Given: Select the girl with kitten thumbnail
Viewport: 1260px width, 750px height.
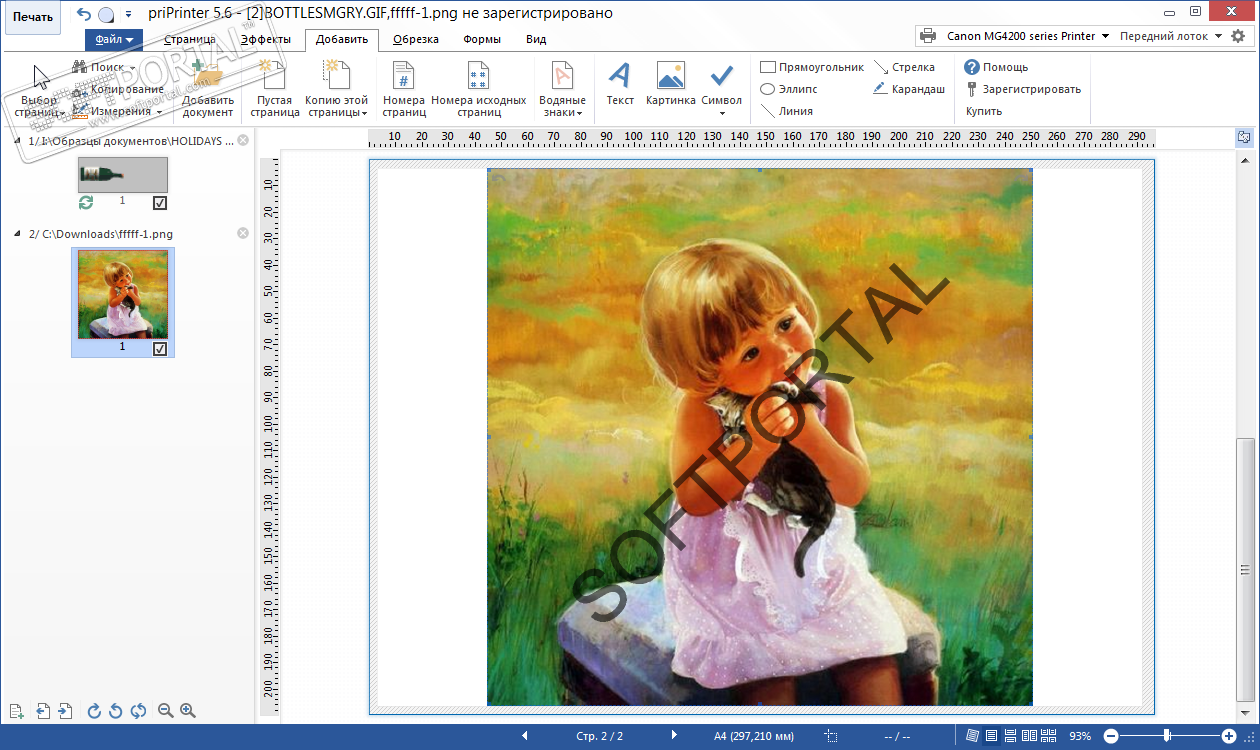Looking at the screenshot, I should coord(123,294).
